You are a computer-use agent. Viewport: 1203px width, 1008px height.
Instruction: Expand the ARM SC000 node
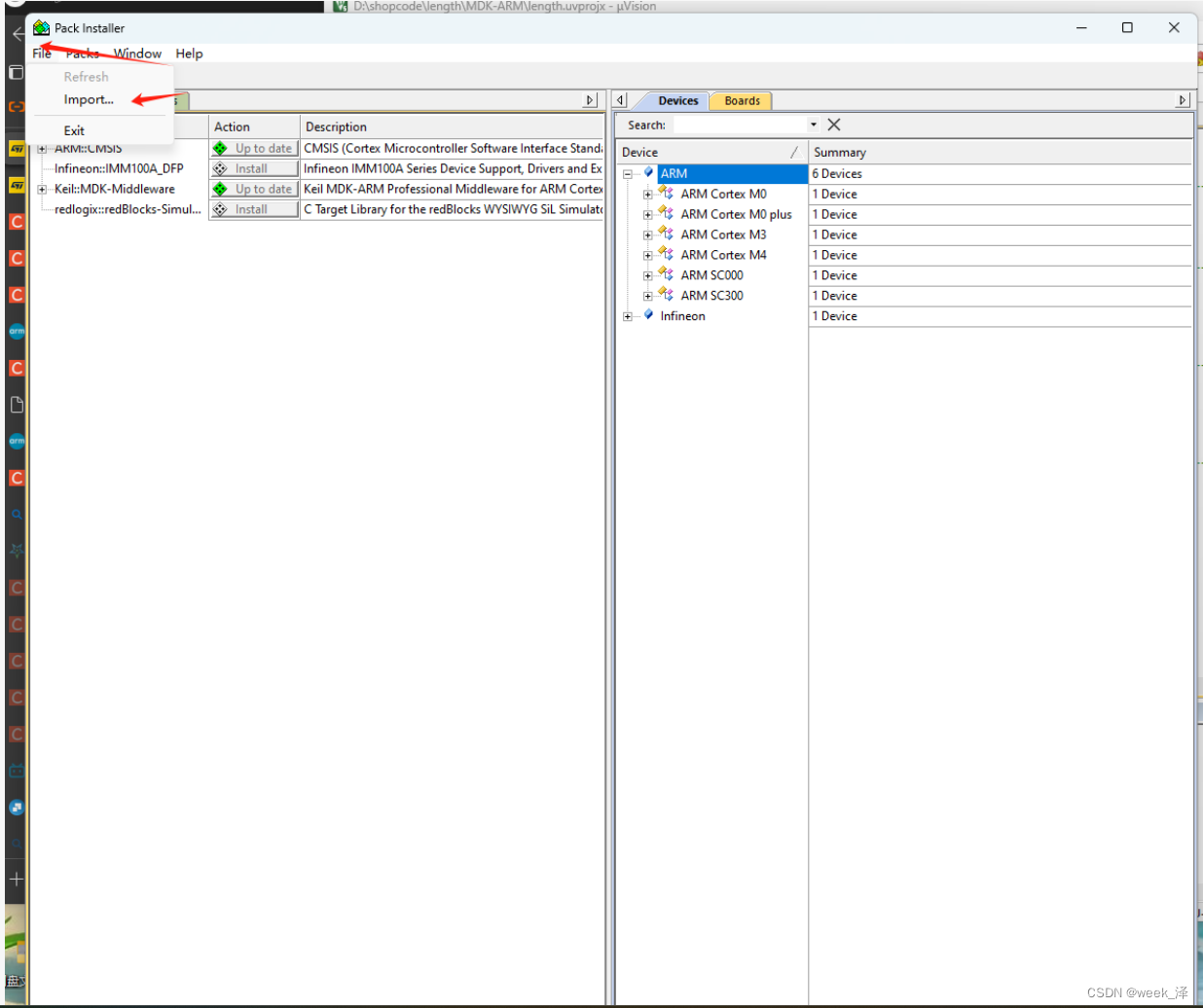pyautogui.click(x=648, y=276)
